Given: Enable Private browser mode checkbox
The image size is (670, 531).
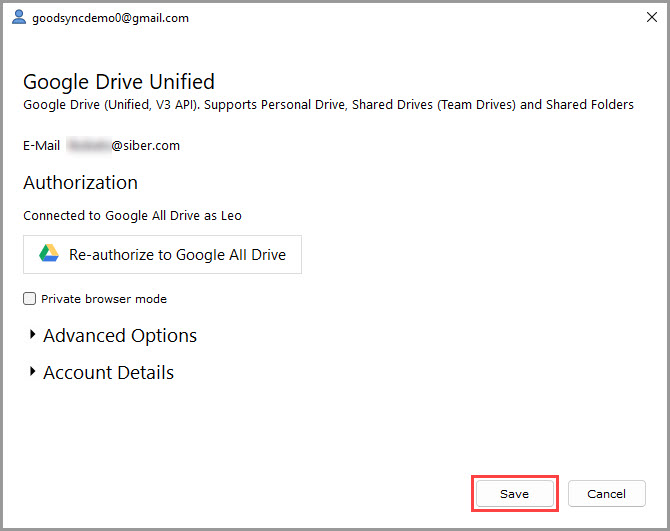Looking at the screenshot, I should coord(29,298).
